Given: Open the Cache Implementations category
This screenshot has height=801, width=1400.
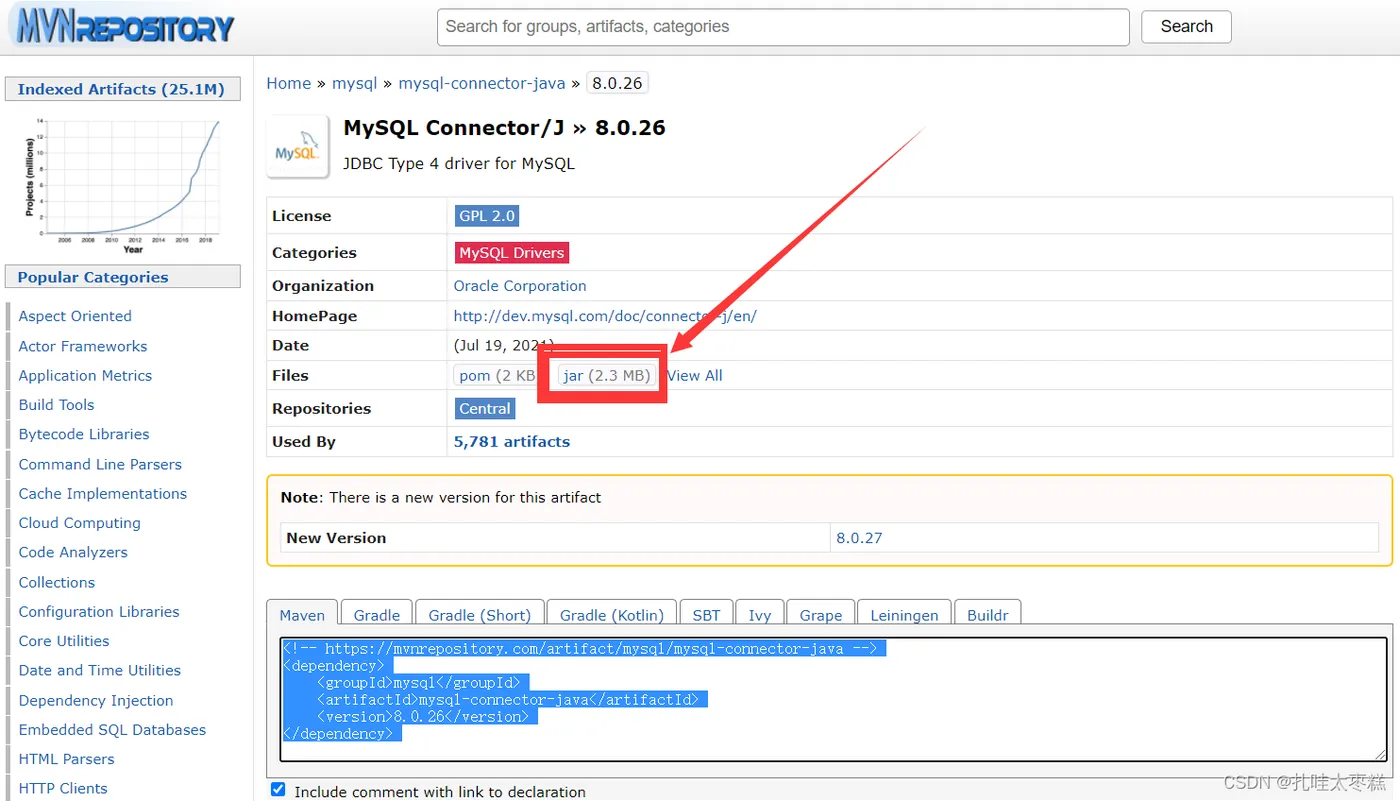Looking at the screenshot, I should (x=103, y=493).
